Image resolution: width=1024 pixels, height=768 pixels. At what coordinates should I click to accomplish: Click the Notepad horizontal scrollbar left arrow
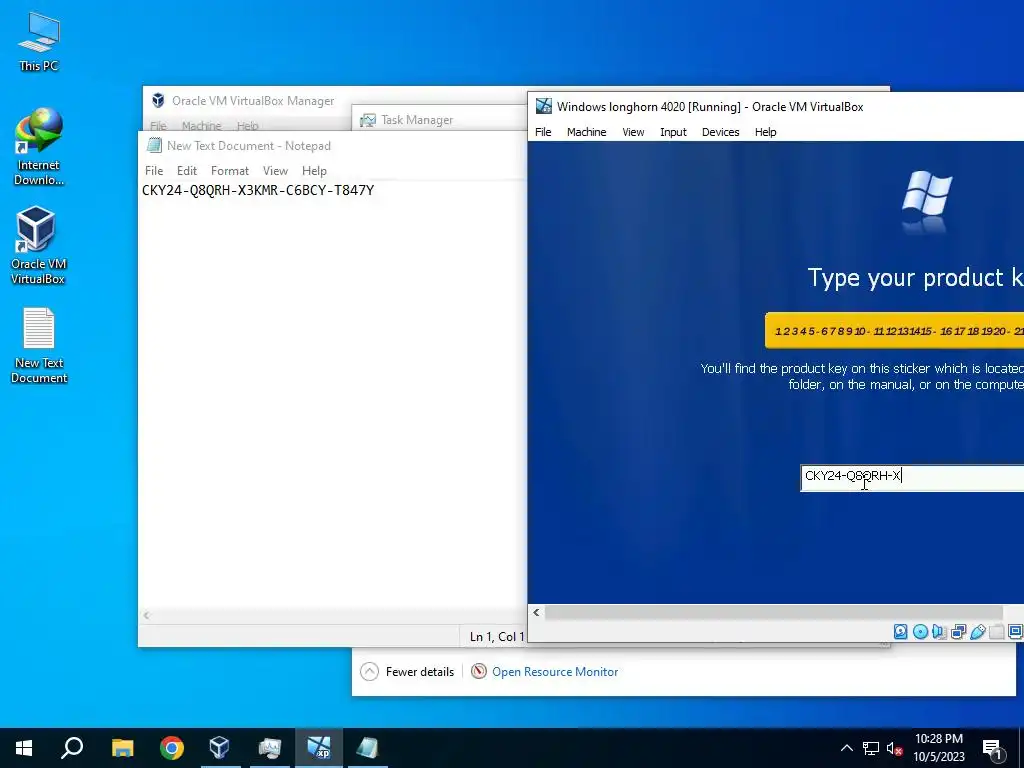coord(146,615)
